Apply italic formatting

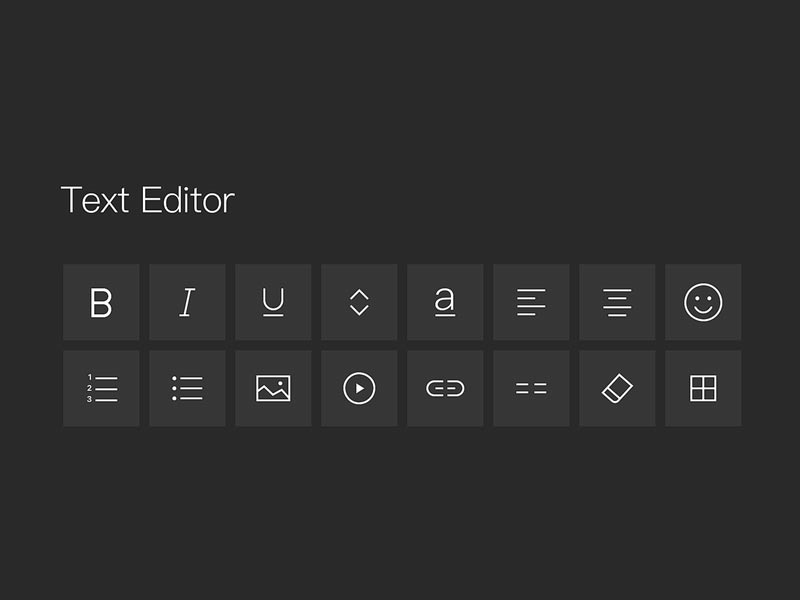tap(187, 302)
